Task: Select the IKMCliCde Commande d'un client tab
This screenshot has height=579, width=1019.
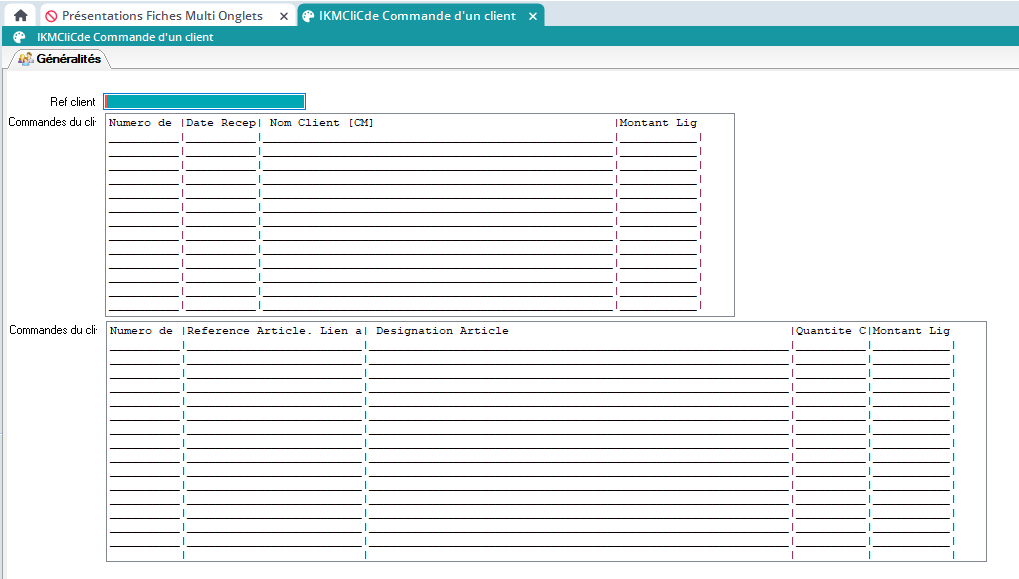Action: coord(417,16)
